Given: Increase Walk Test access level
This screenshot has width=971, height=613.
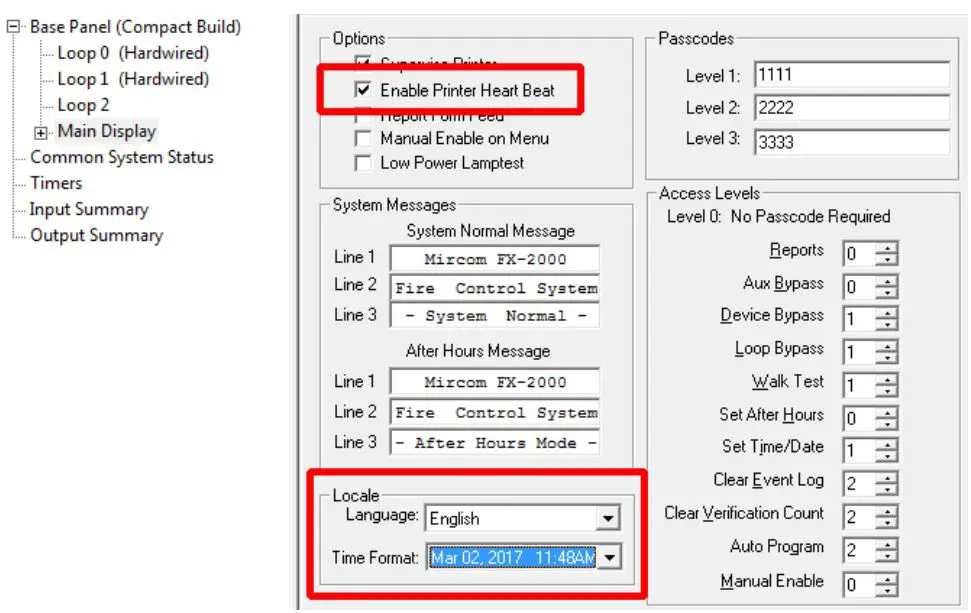Looking at the screenshot, I should point(887,380).
